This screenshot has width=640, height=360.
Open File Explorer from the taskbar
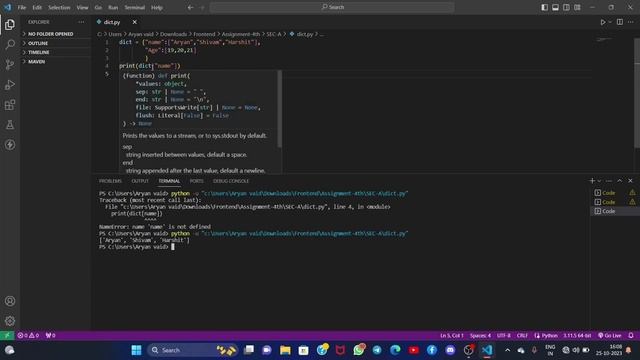click(x=285, y=350)
